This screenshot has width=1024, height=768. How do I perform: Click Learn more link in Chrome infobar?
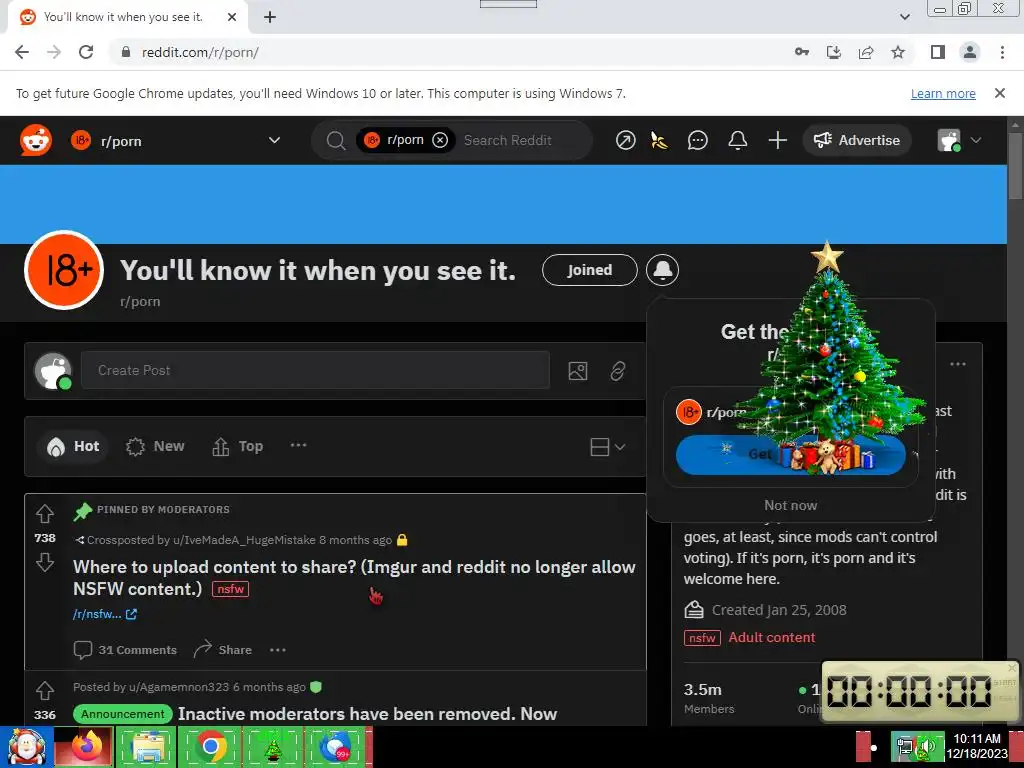(x=943, y=93)
